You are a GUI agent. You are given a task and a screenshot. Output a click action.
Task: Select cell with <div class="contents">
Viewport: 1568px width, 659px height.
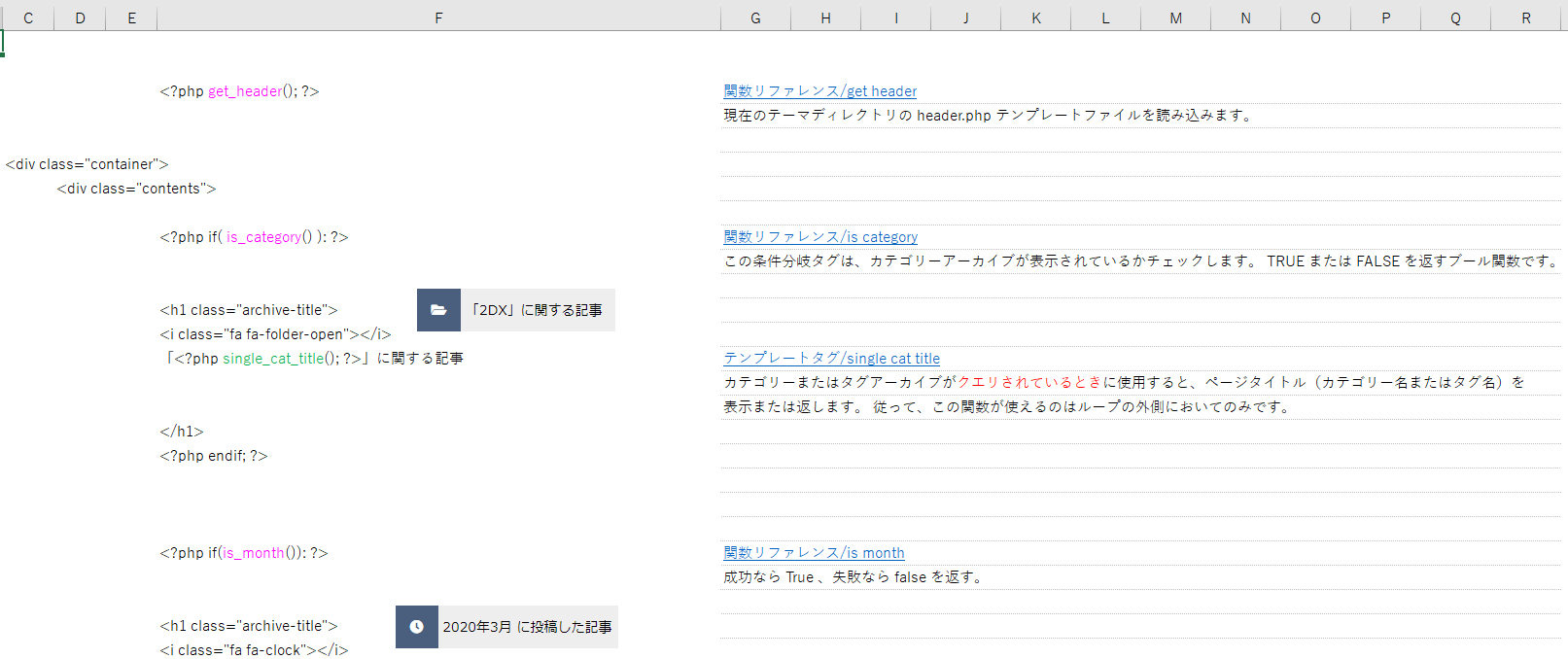(136, 189)
